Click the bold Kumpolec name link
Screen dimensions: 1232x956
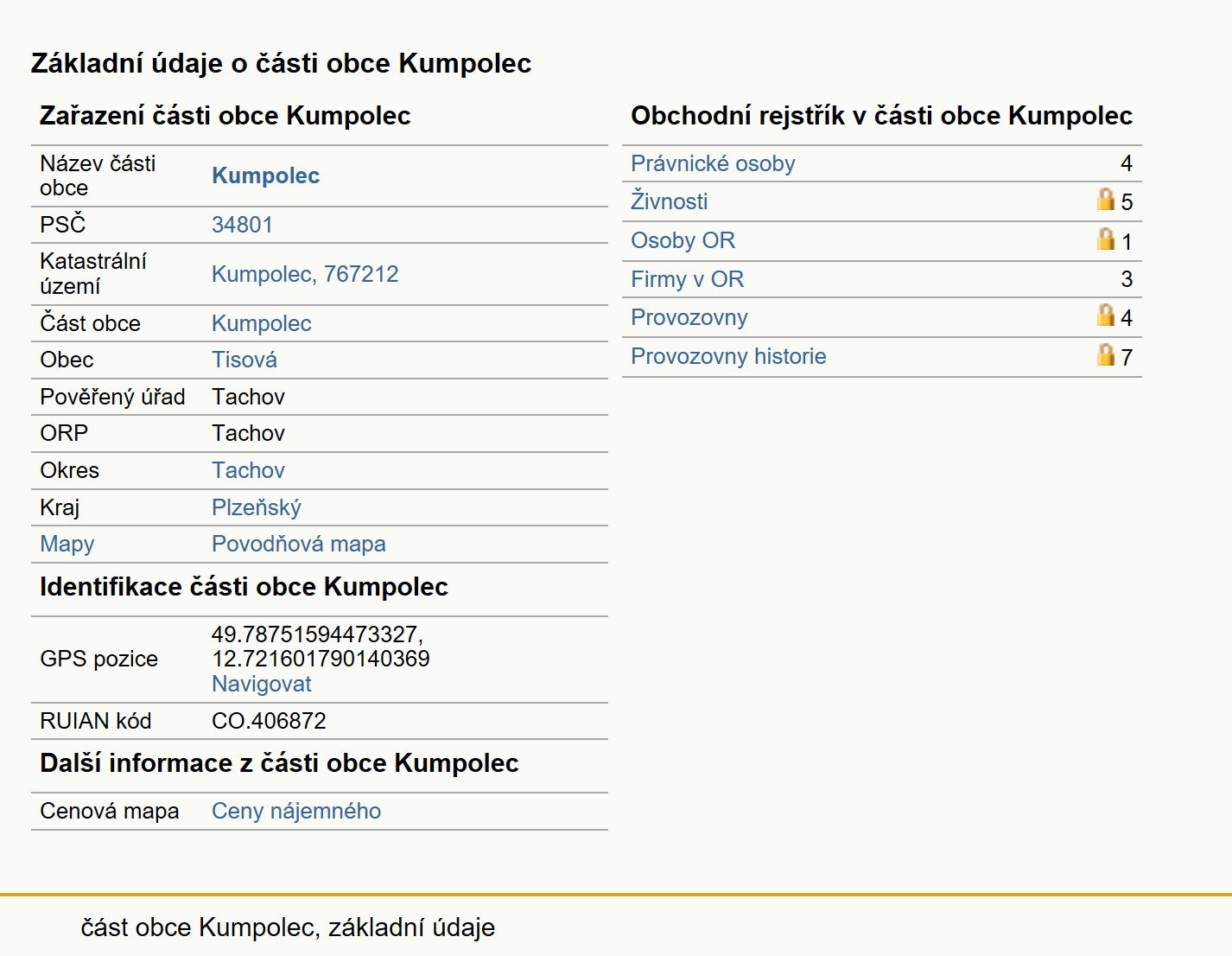(265, 175)
